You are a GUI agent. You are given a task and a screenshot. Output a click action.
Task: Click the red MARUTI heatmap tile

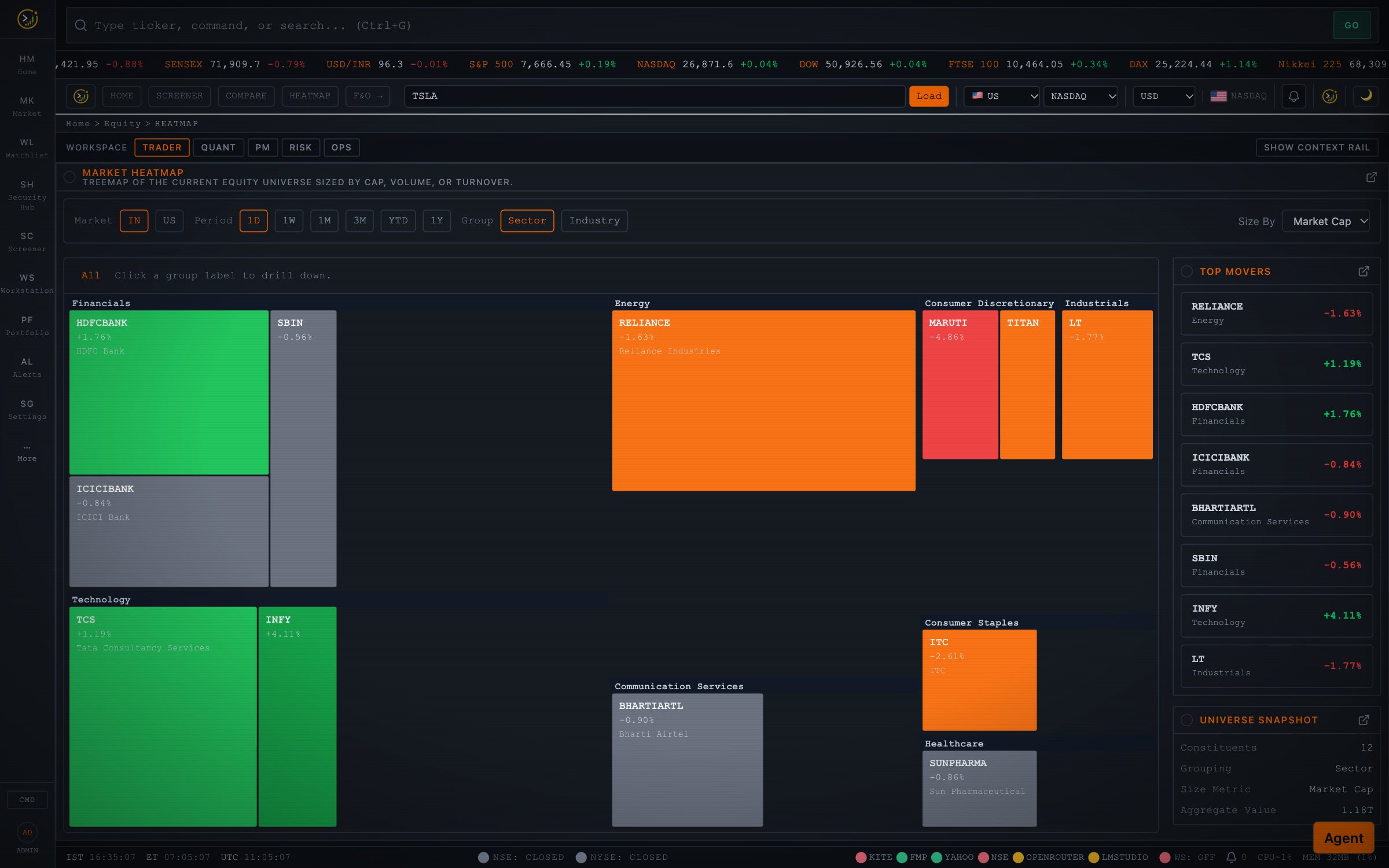960,385
